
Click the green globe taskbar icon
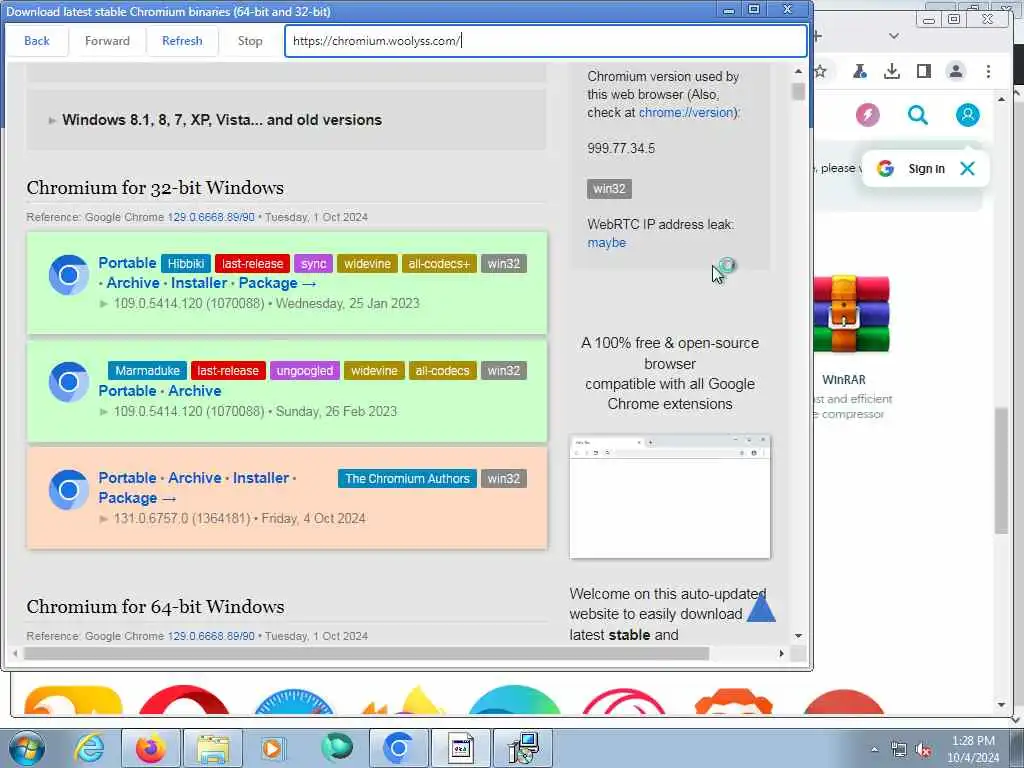337,747
